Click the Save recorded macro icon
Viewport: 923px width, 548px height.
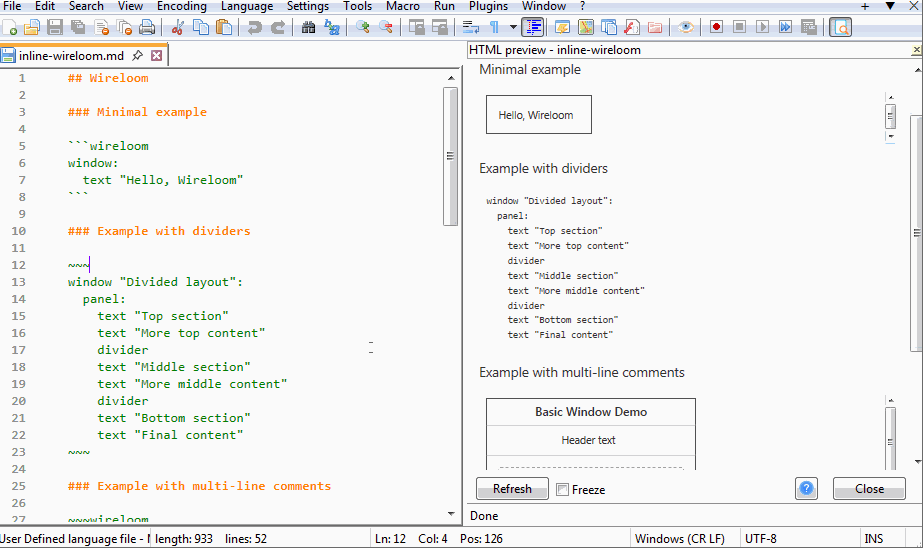pos(809,27)
